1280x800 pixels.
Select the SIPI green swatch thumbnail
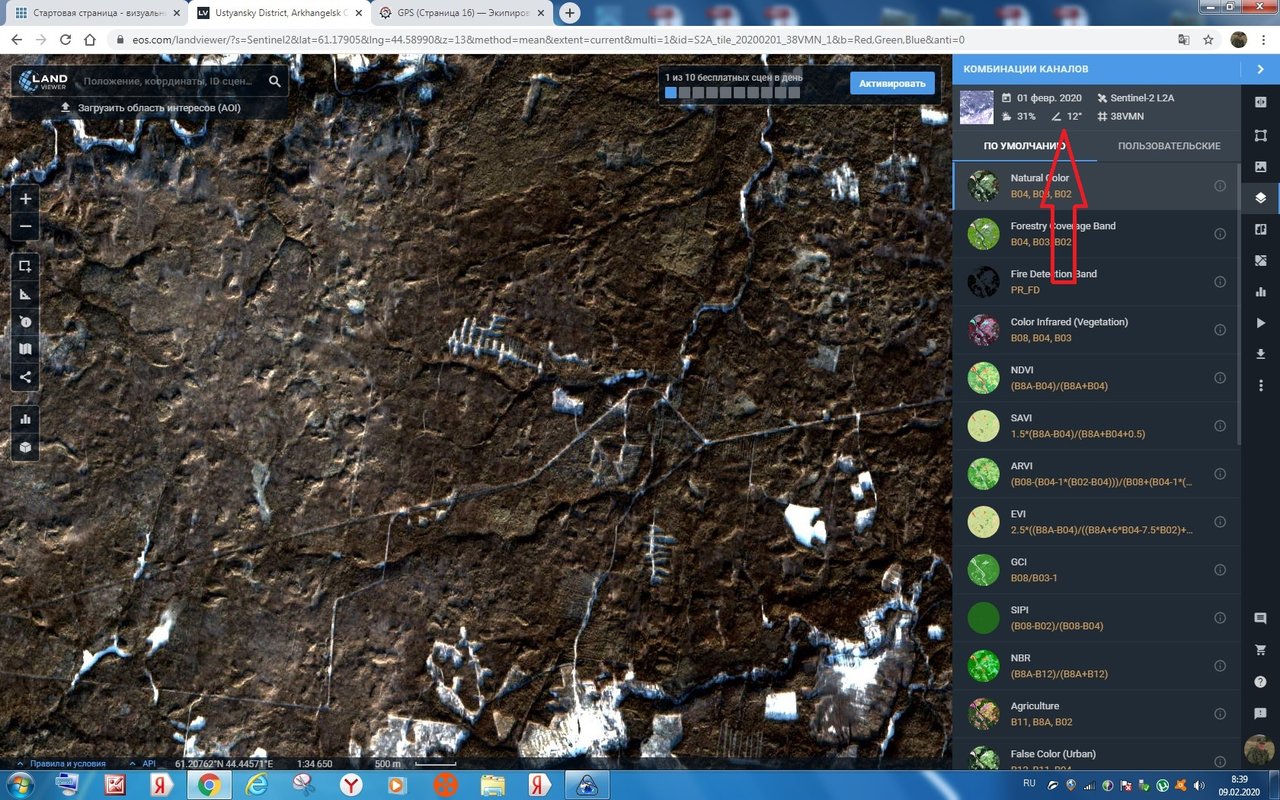(x=984, y=618)
